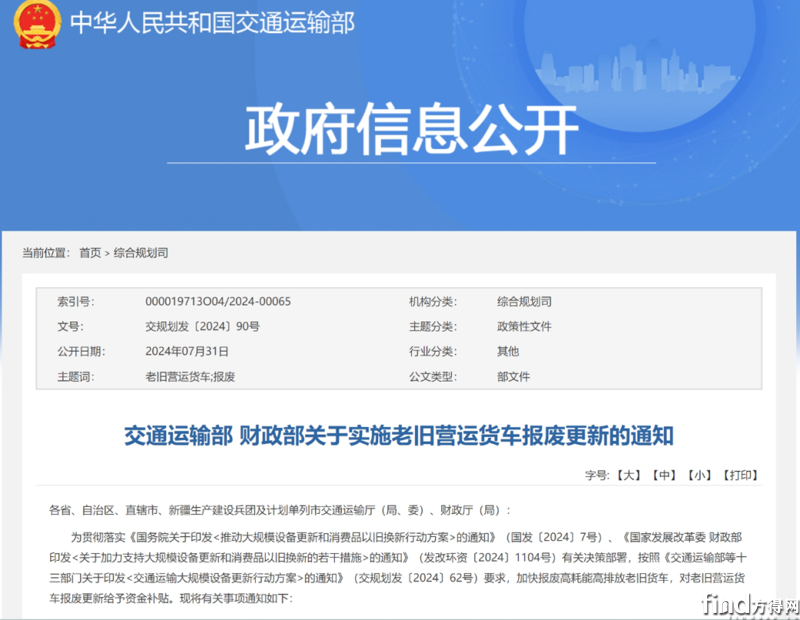Screen dimensions: 800x620
Task: Click the 机构分类 field label
Action: 433,302
